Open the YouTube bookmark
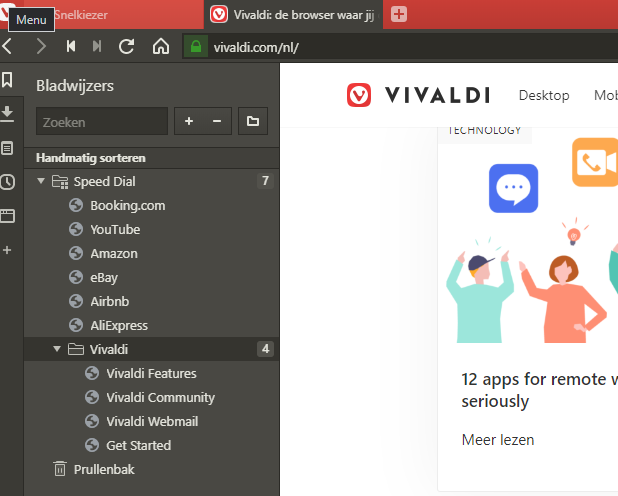This screenshot has height=496, width=618. [x=115, y=230]
